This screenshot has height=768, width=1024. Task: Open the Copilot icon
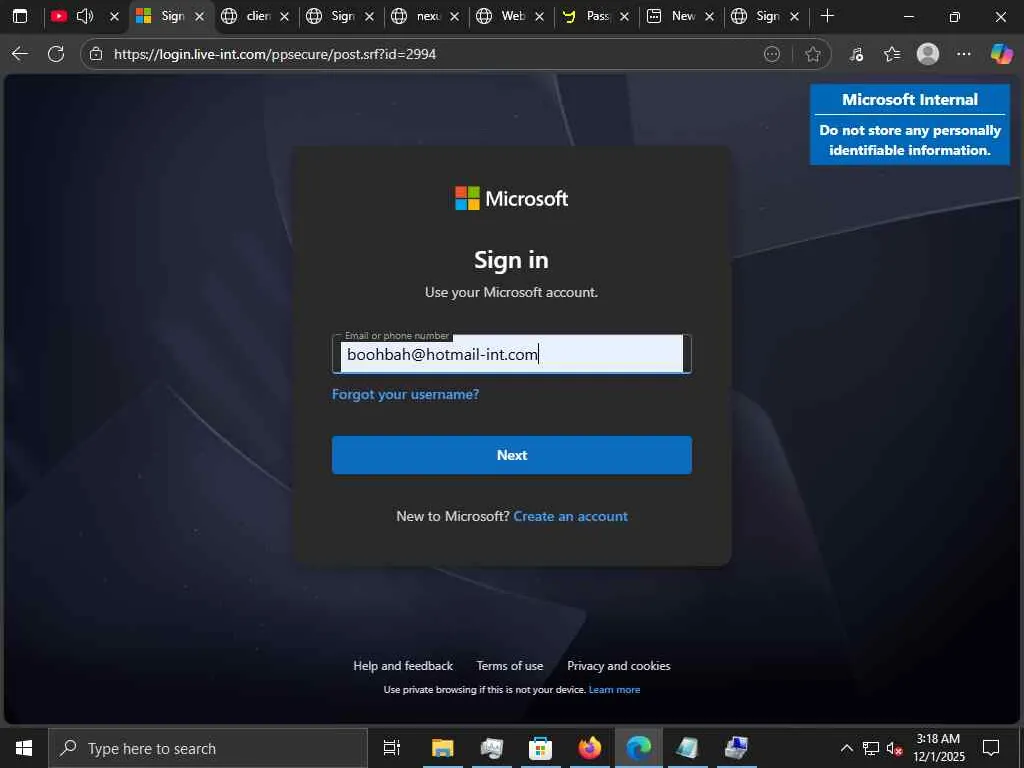pos(1001,54)
